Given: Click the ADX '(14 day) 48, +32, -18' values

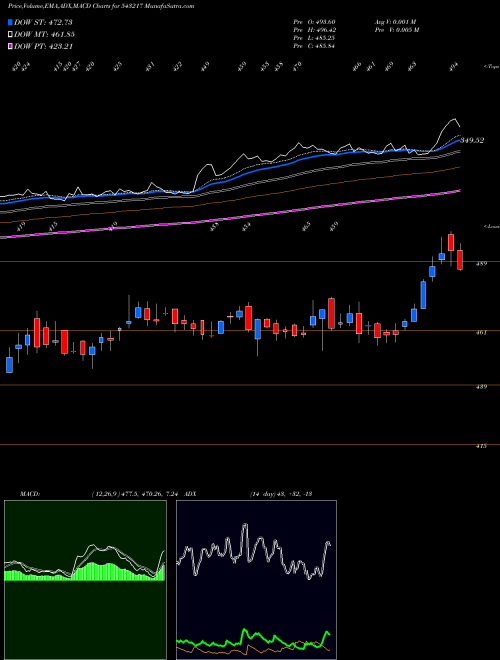Looking at the screenshot, I should pyautogui.click(x=281, y=494).
